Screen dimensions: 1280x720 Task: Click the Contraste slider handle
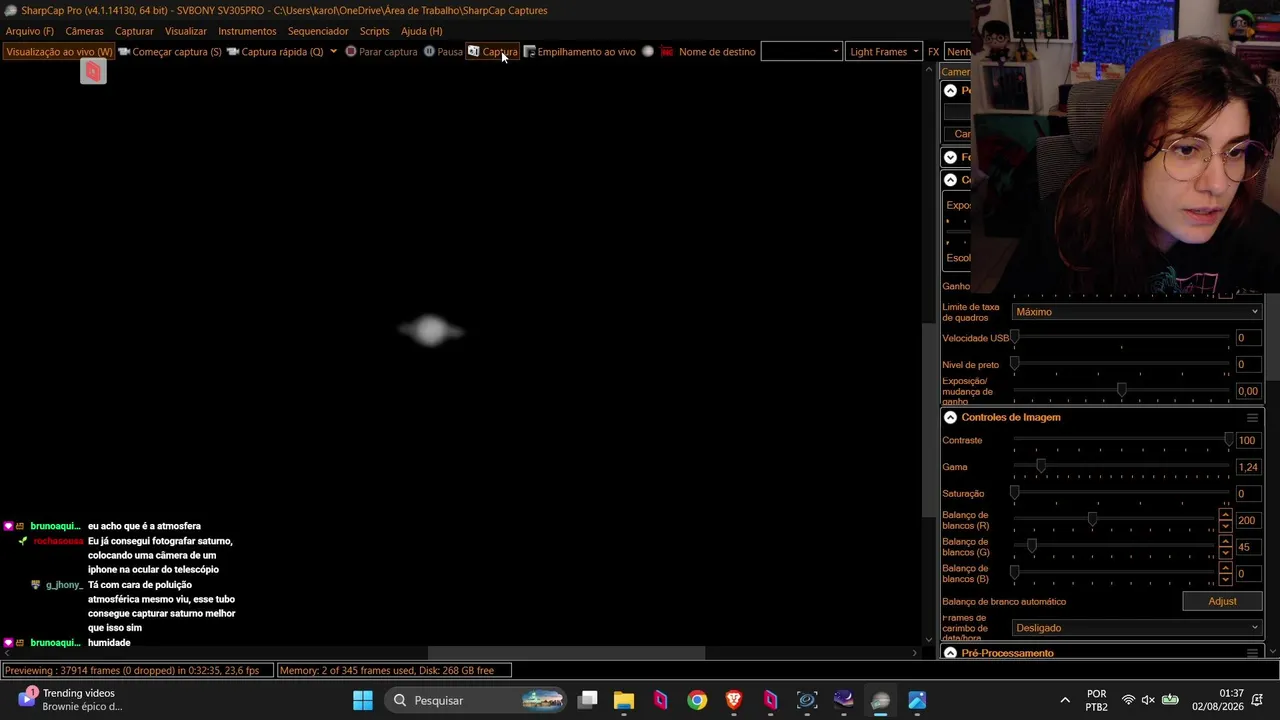click(x=1229, y=439)
